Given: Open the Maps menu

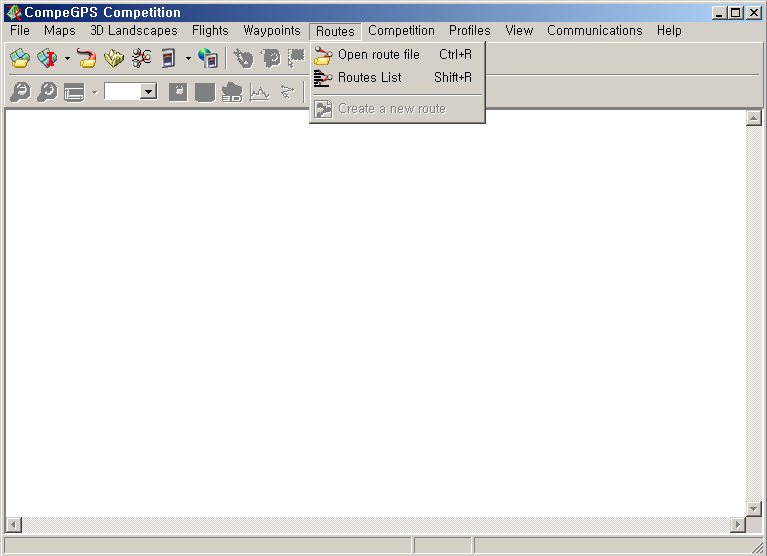Looking at the screenshot, I should tap(60, 31).
